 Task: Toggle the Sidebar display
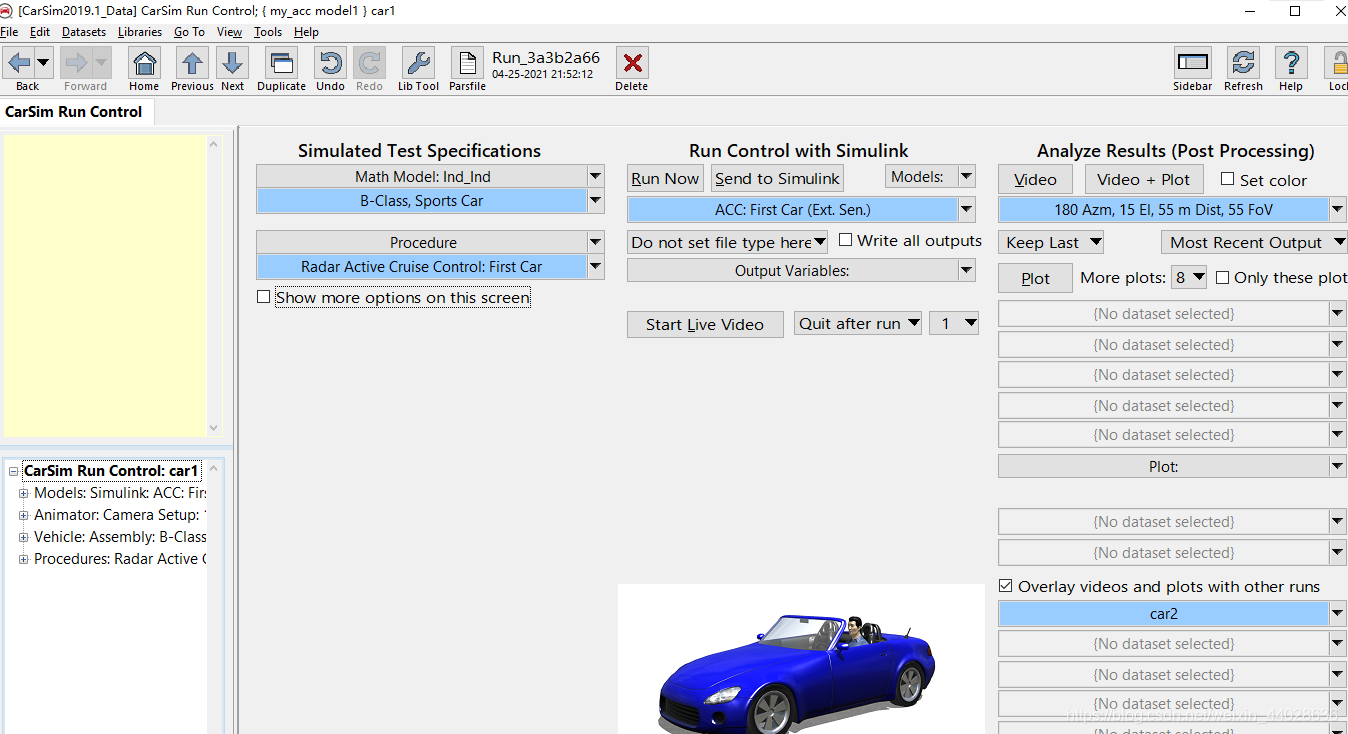point(1193,64)
